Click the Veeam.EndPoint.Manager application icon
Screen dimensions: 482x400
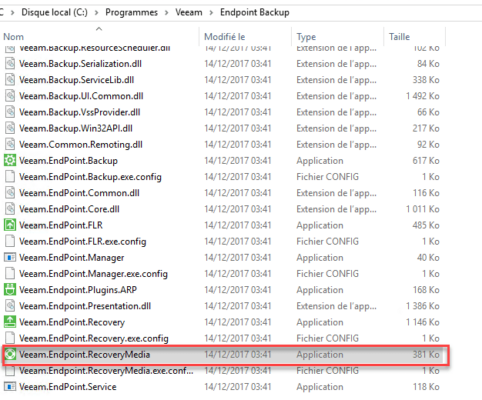[x=10, y=258]
